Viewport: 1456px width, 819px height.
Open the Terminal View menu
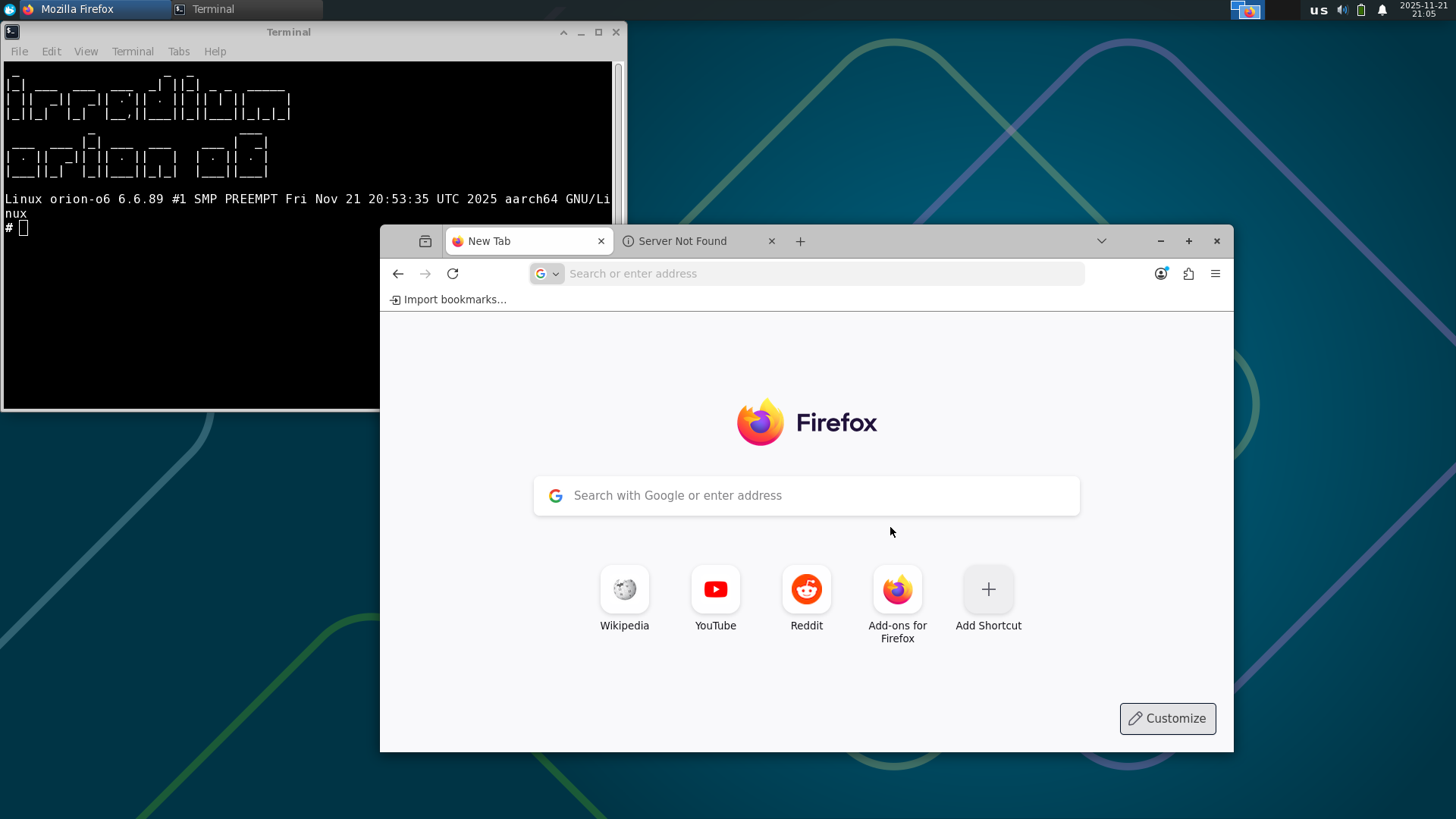tap(86, 52)
